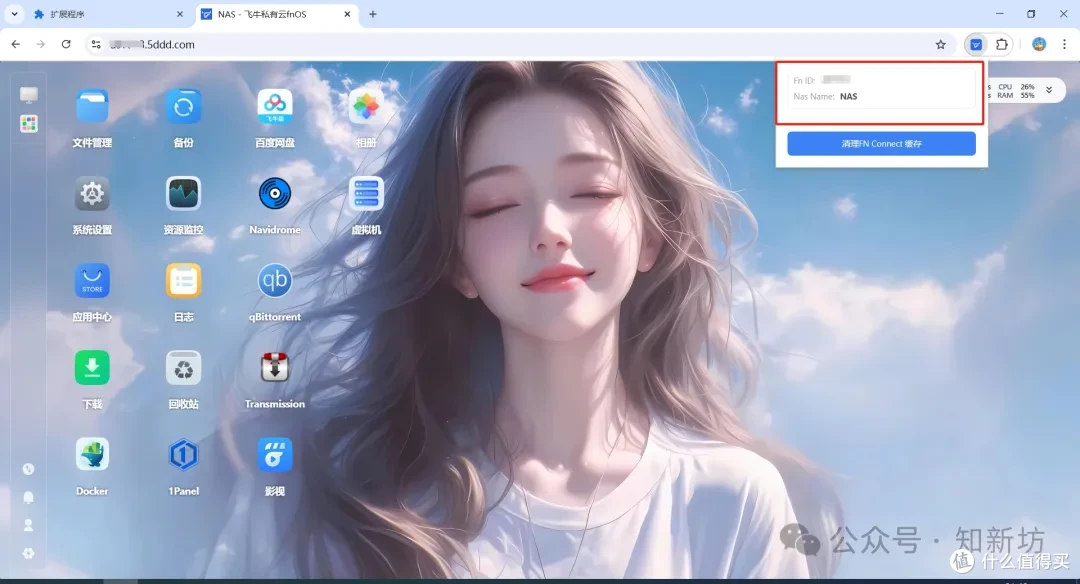Click the Nas Name NAS text
The height and width of the screenshot is (584, 1080).
pos(825,96)
